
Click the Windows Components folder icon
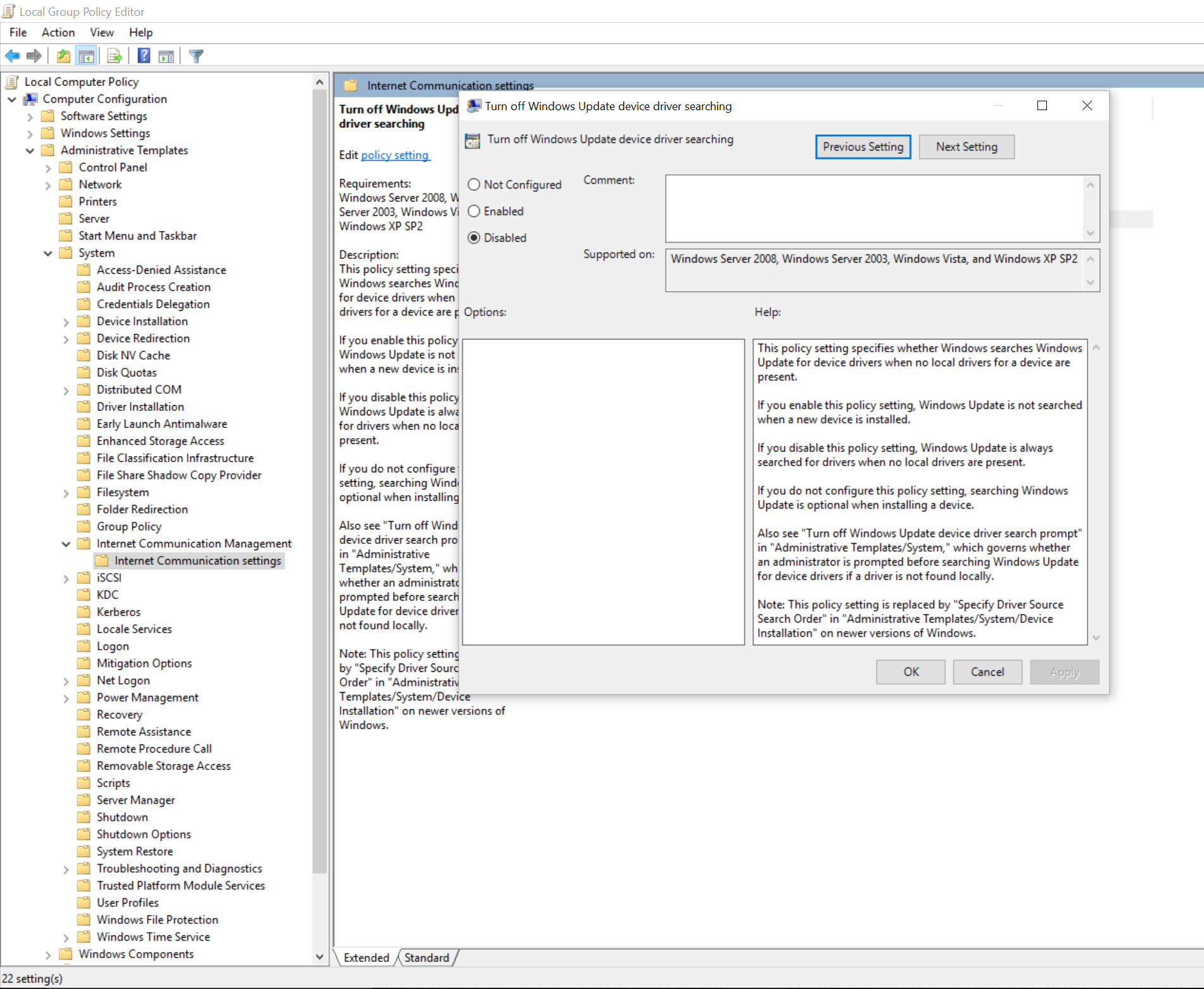(x=65, y=954)
